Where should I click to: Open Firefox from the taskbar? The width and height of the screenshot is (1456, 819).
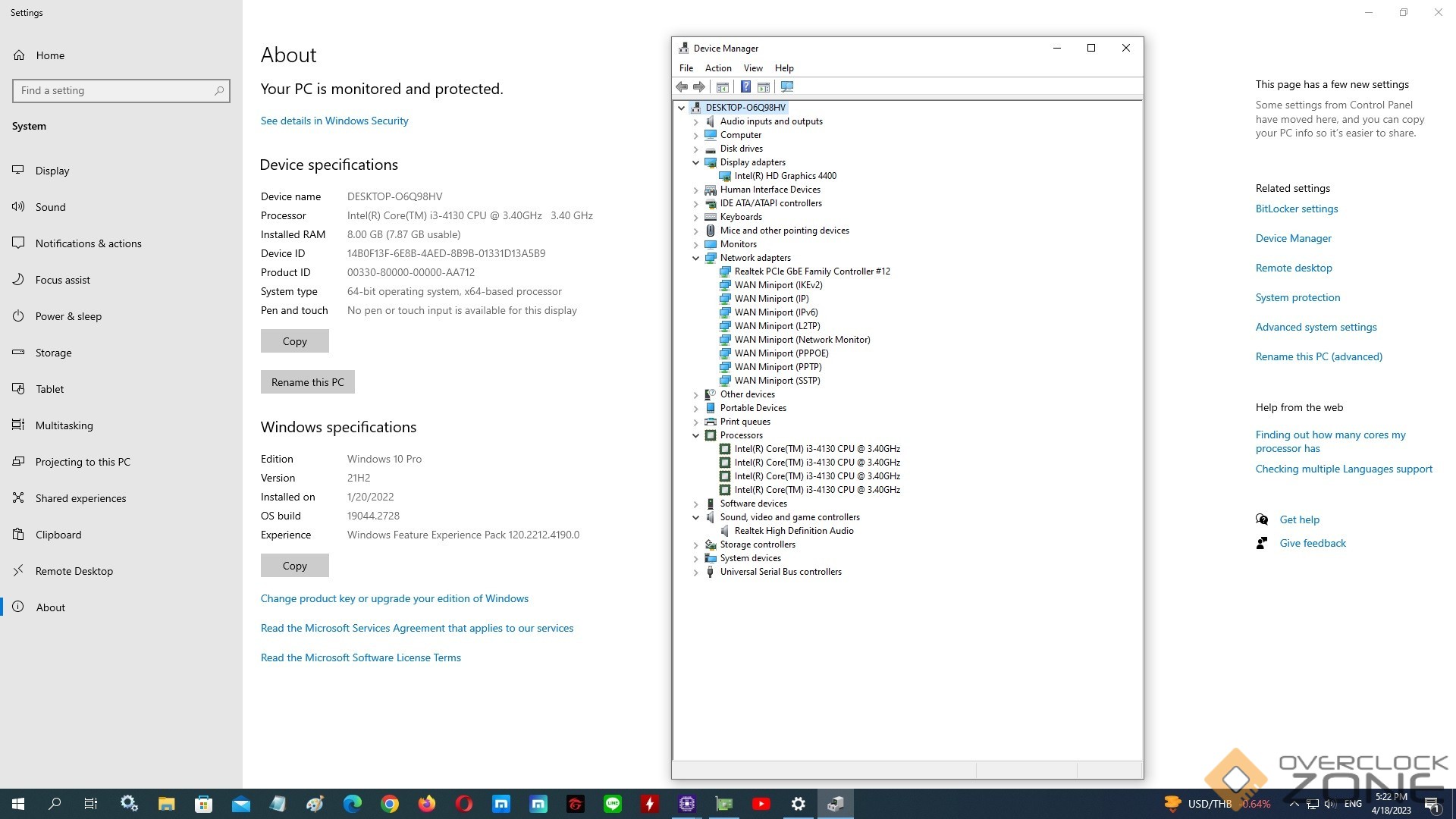click(x=427, y=804)
